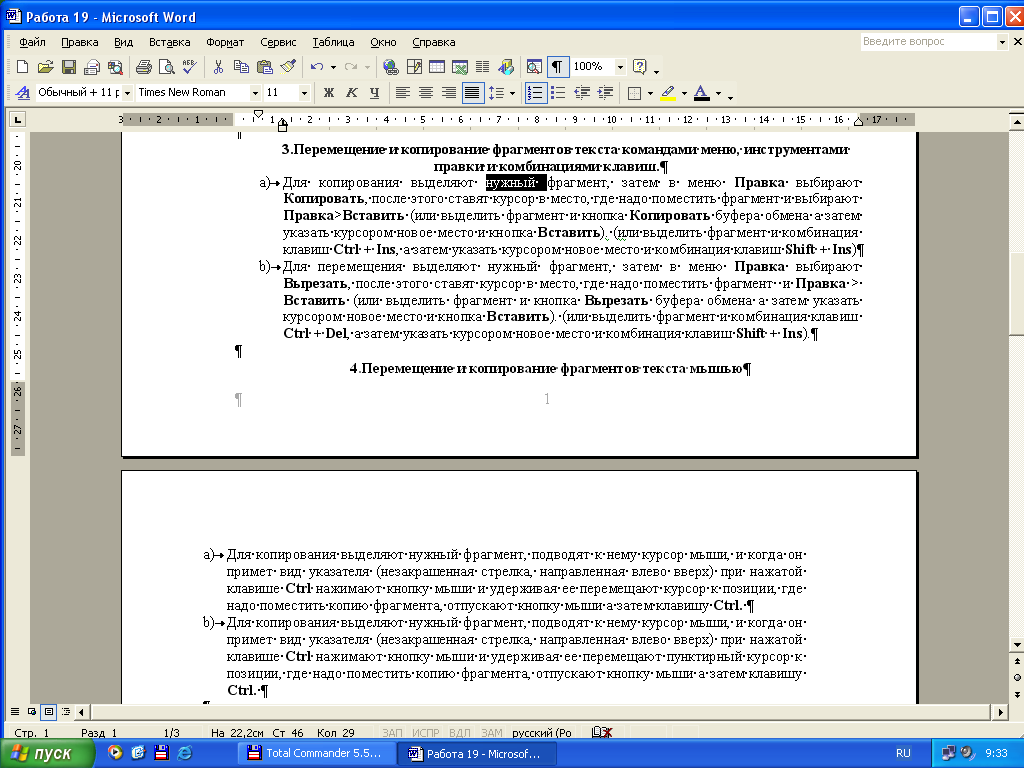
Task: Switch to Outline view button
Action: pos(66,711)
